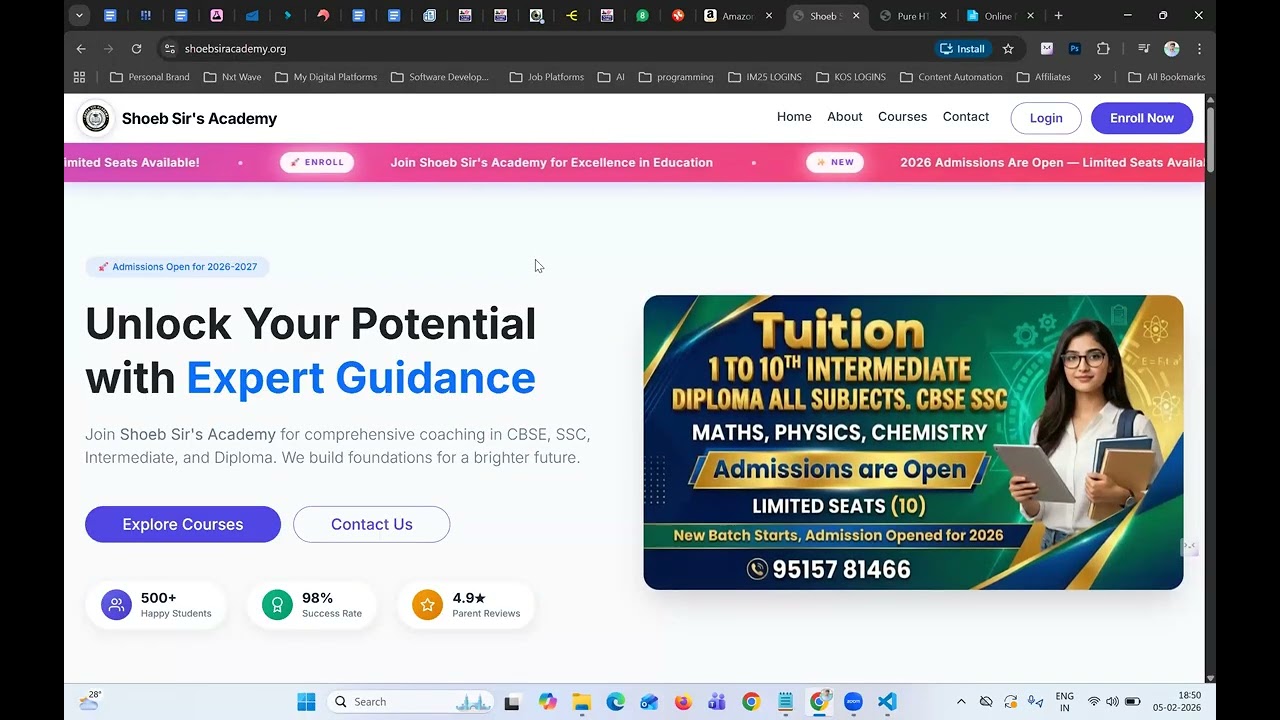Open a new browser tab
The width and height of the screenshot is (1280, 720).
pyautogui.click(x=1058, y=16)
